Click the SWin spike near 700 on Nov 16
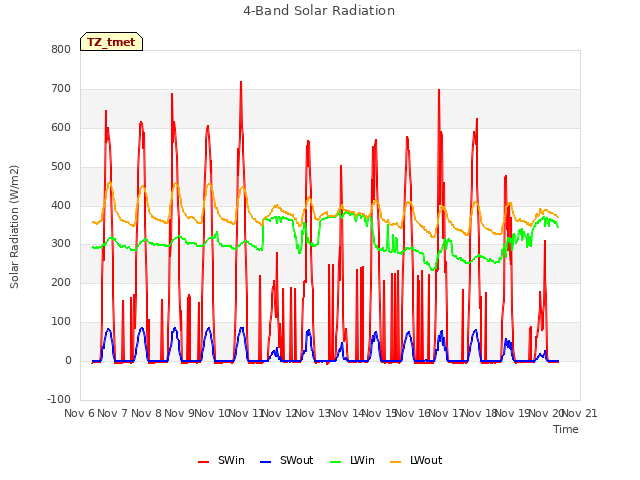Image resolution: width=640 pixels, height=480 pixels. (x=439, y=90)
